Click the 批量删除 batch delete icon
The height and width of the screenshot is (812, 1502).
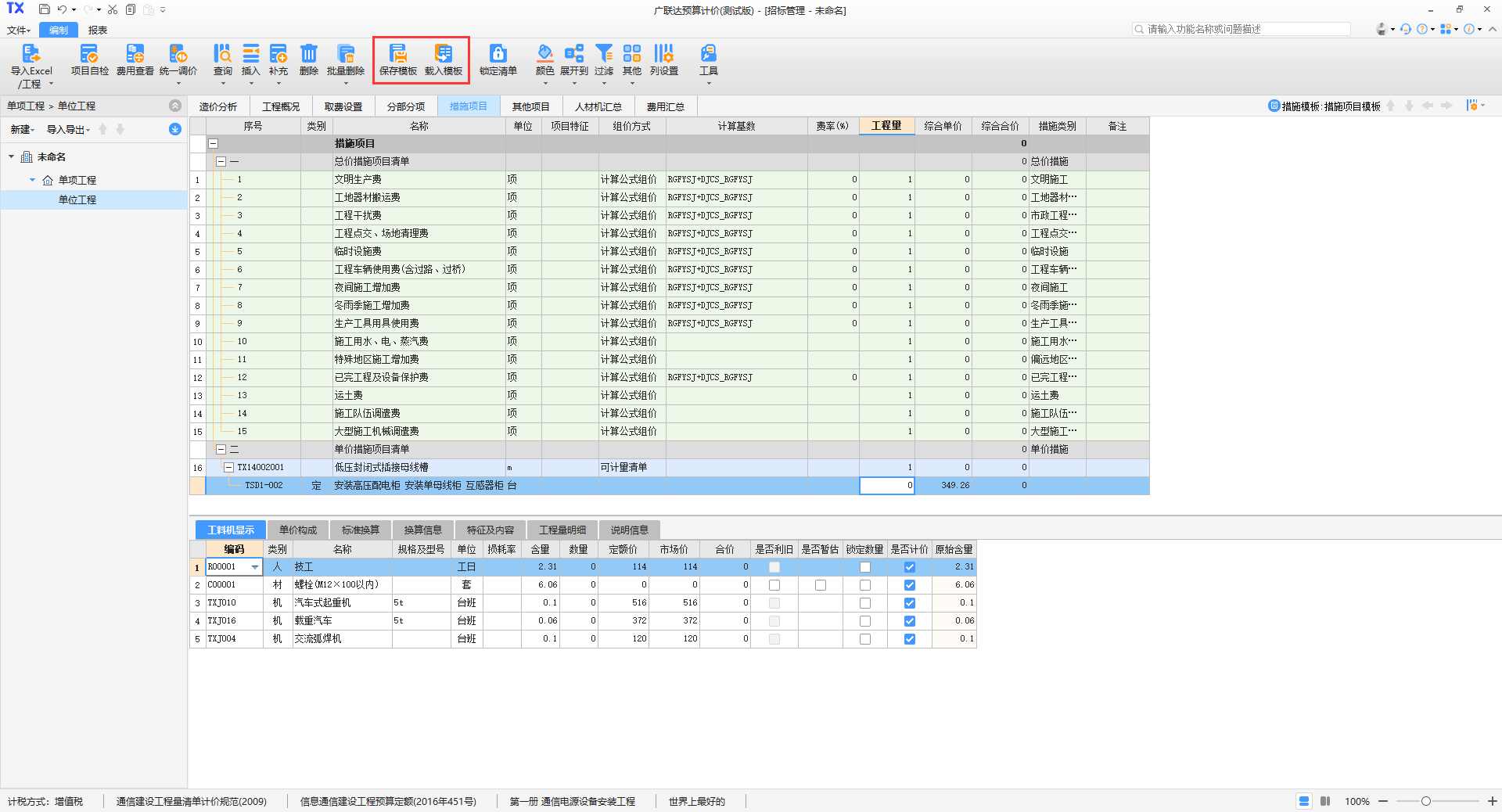[x=345, y=55]
